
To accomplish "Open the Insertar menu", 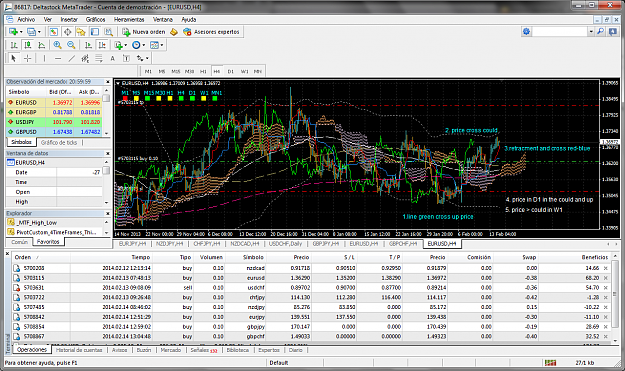I will click(69, 19).
